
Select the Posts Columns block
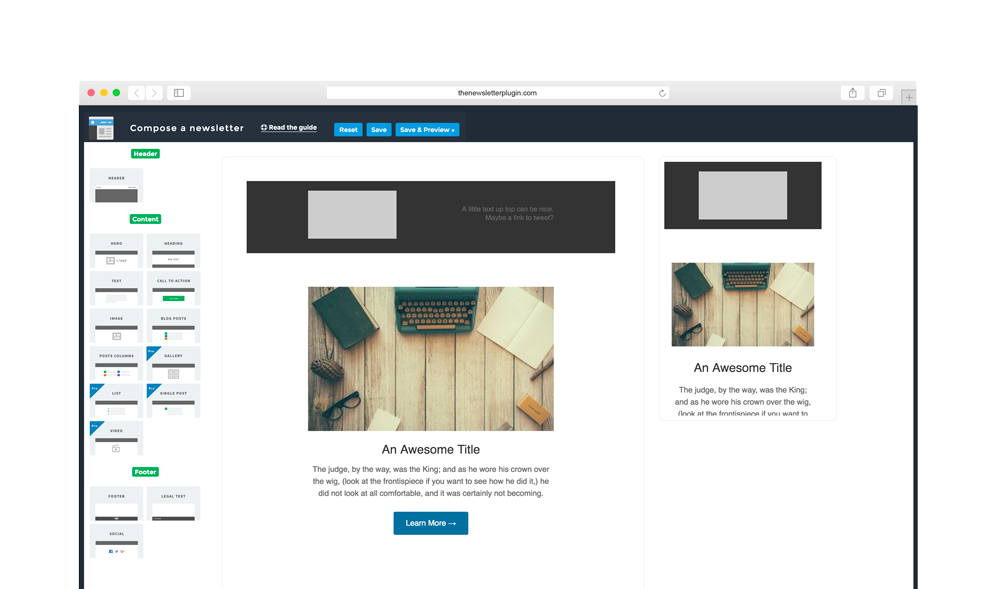[116, 364]
